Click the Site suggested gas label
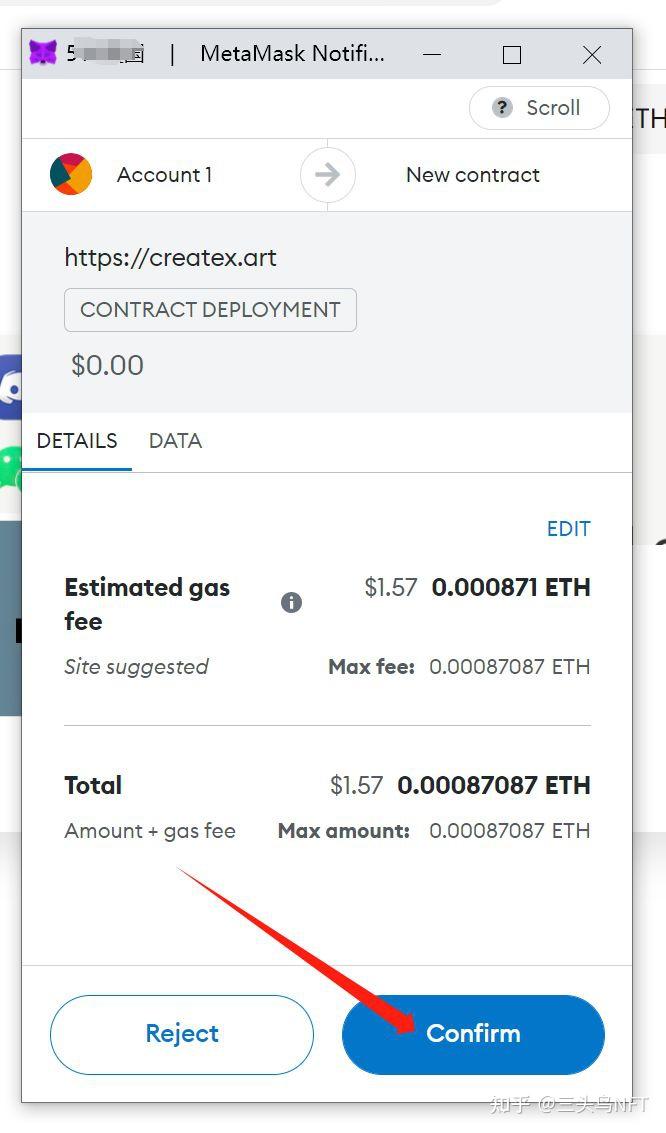This screenshot has width=666, height=1133. click(x=137, y=666)
